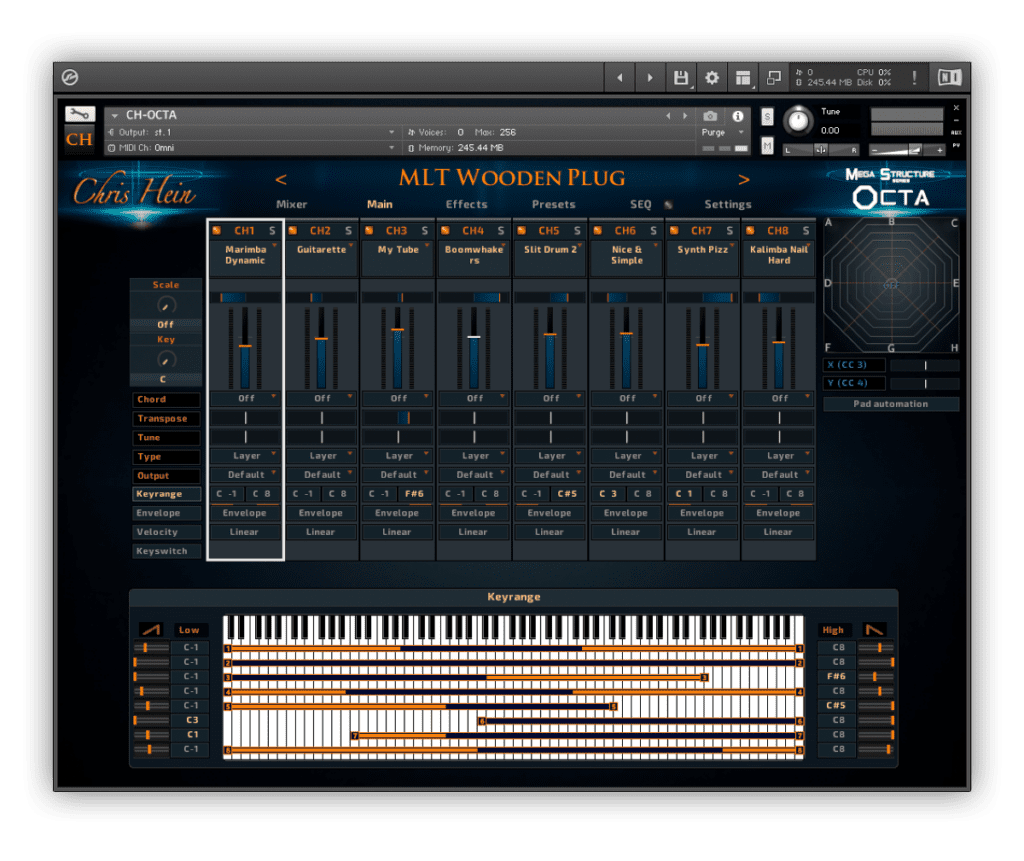Image resolution: width=1024 pixels, height=861 pixels.
Task: Click the Tune knob
Action: [798, 121]
